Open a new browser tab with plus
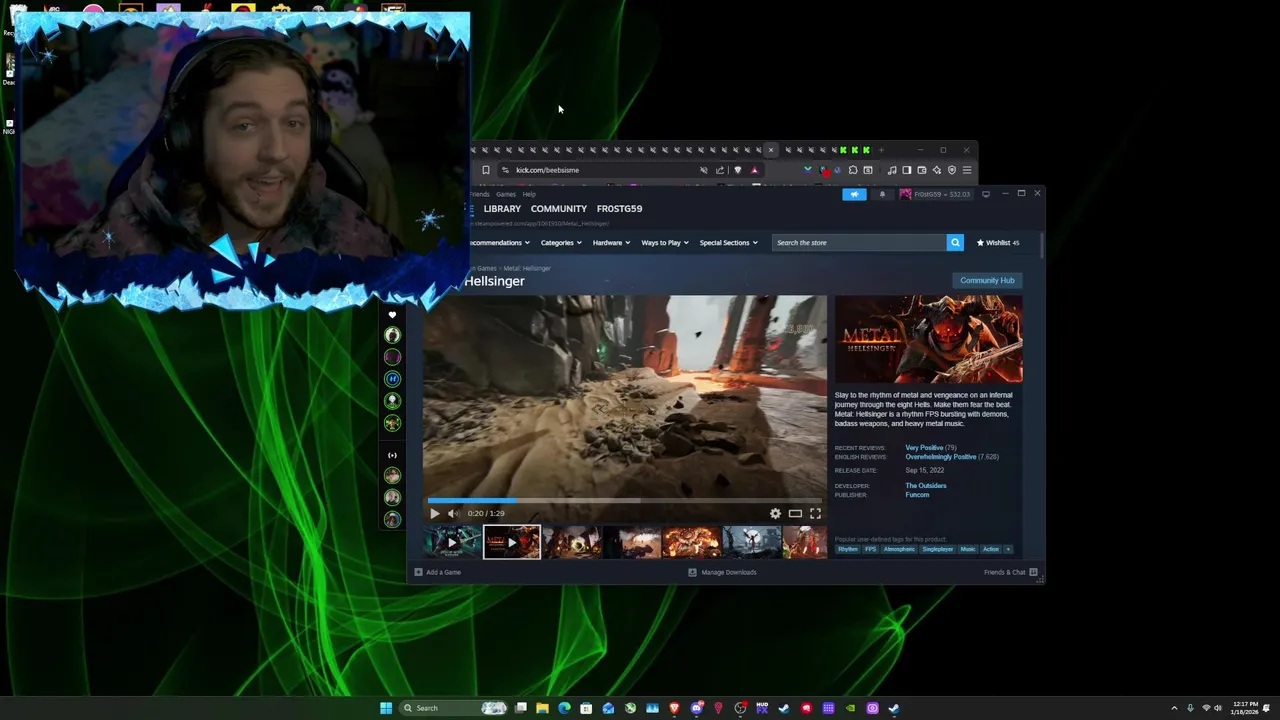The height and width of the screenshot is (720, 1280). 881,150
